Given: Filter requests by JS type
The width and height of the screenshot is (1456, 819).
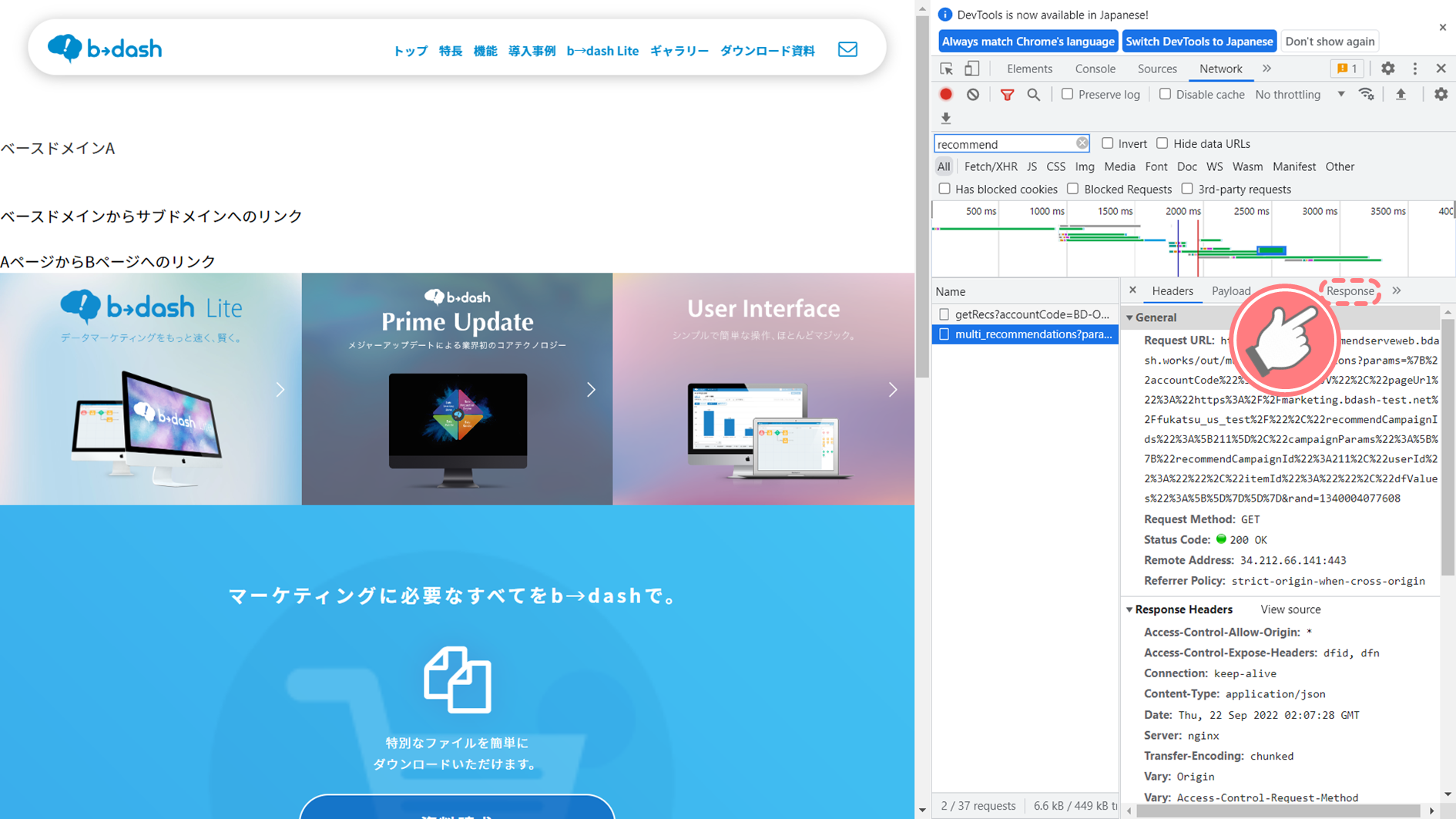Looking at the screenshot, I should pyautogui.click(x=1032, y=166).
